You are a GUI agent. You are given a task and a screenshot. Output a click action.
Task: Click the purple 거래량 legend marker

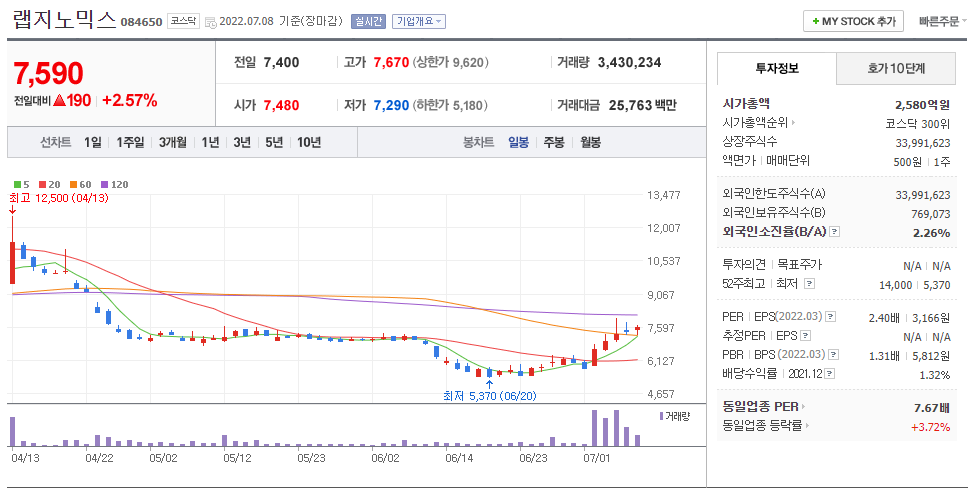tap(662, 416)
